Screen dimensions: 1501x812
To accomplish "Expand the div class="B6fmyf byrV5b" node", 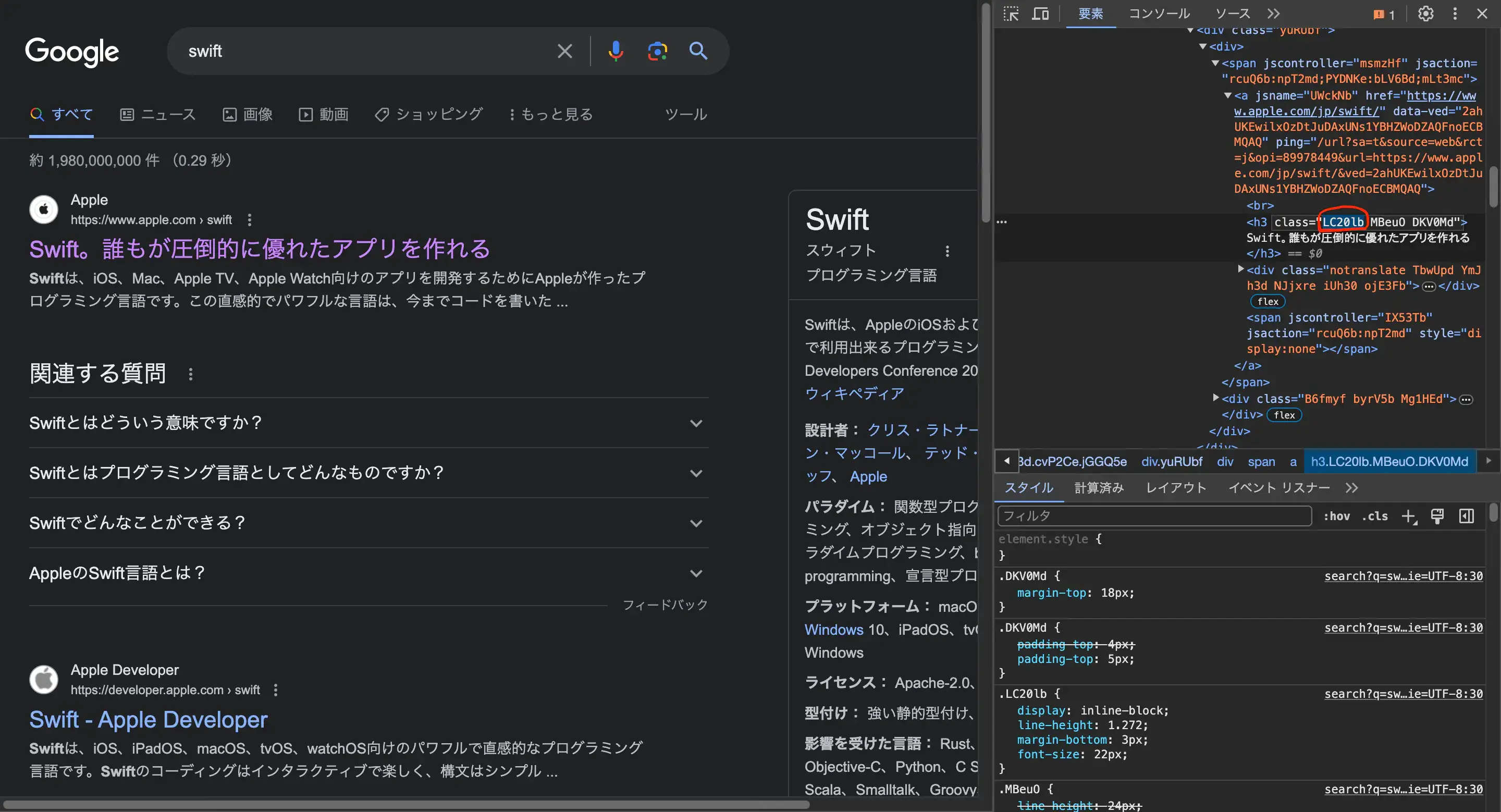I will coord(1215,398).
